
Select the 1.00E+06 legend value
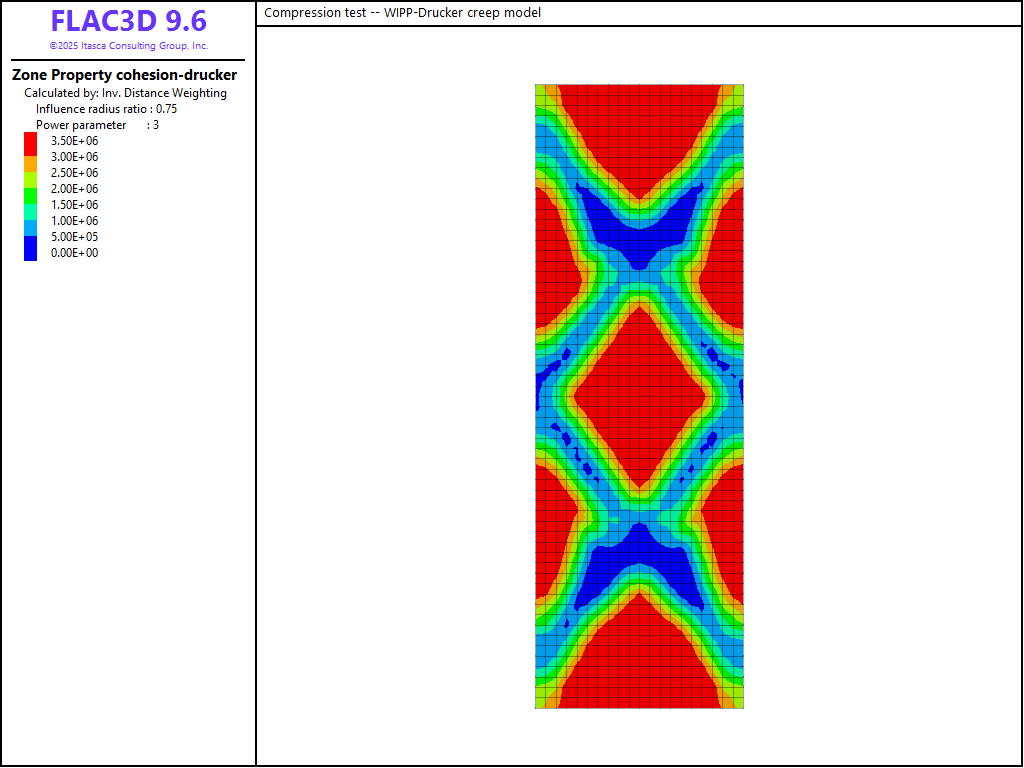click(x=74, y=221)
